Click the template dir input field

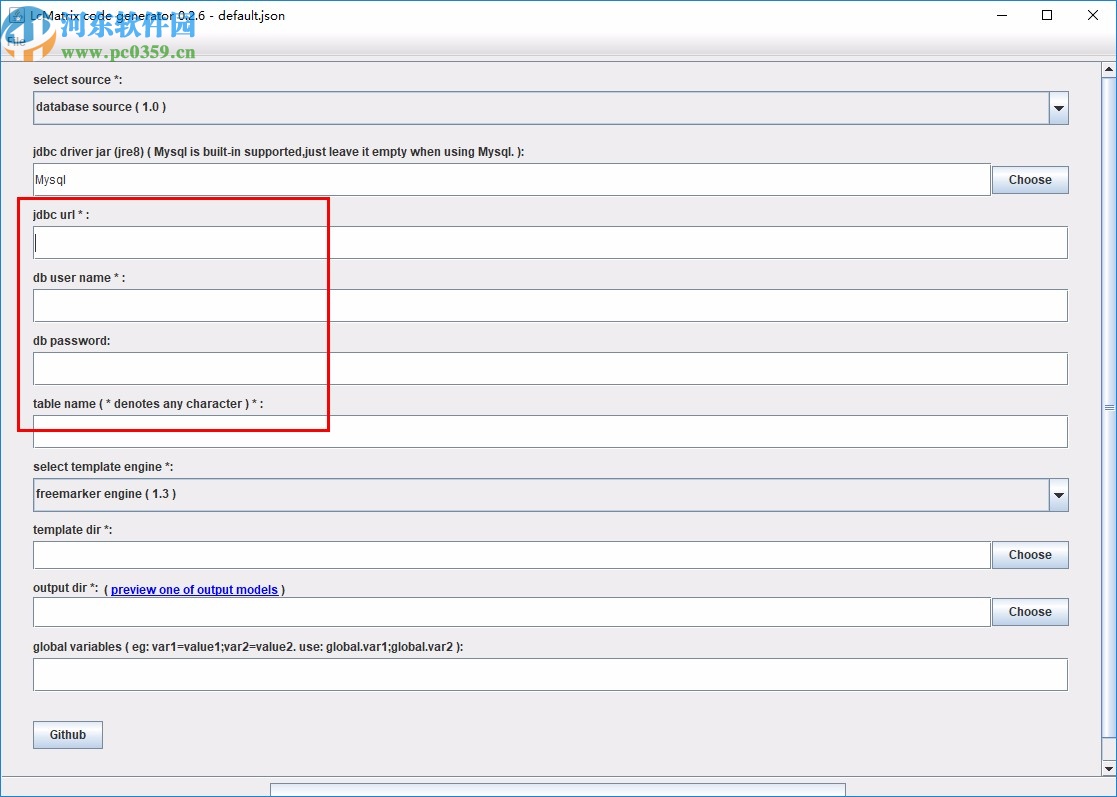coord(511,555)
